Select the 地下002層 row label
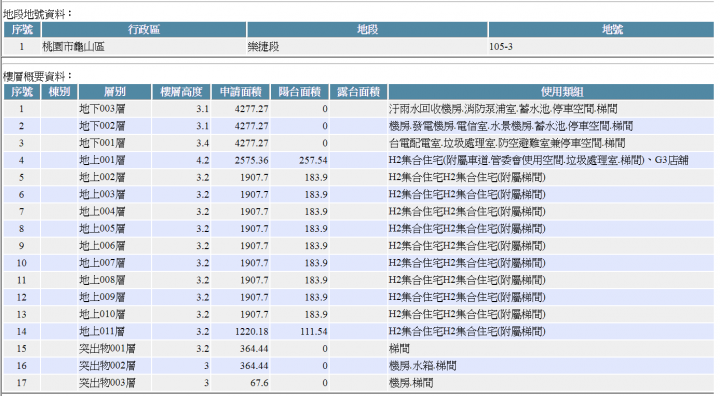720x396 pixels. coord(102,126)
